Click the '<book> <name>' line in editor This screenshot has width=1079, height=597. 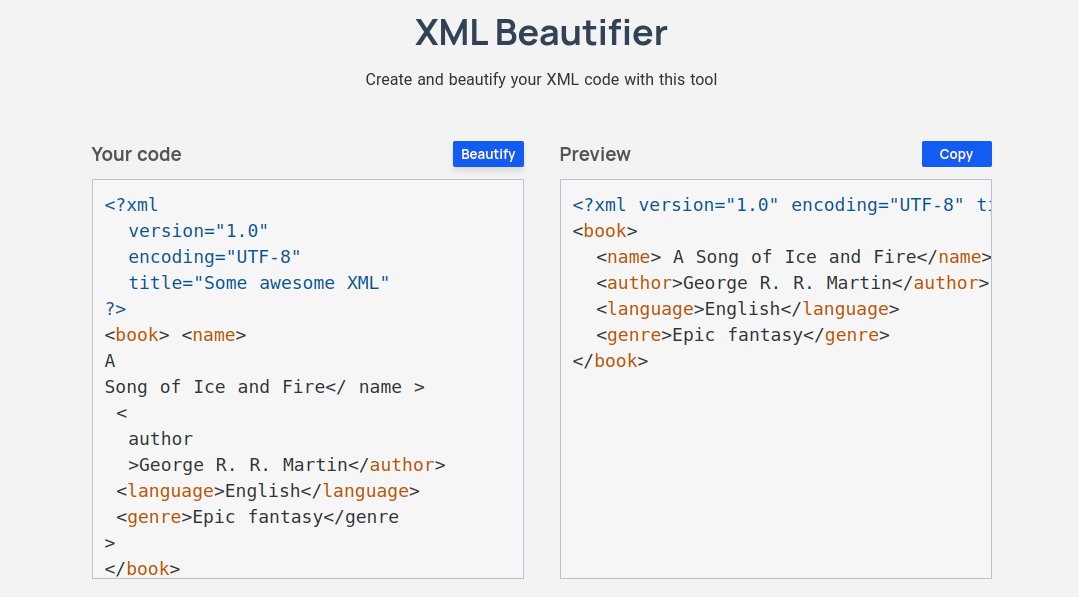pos(175,335)
